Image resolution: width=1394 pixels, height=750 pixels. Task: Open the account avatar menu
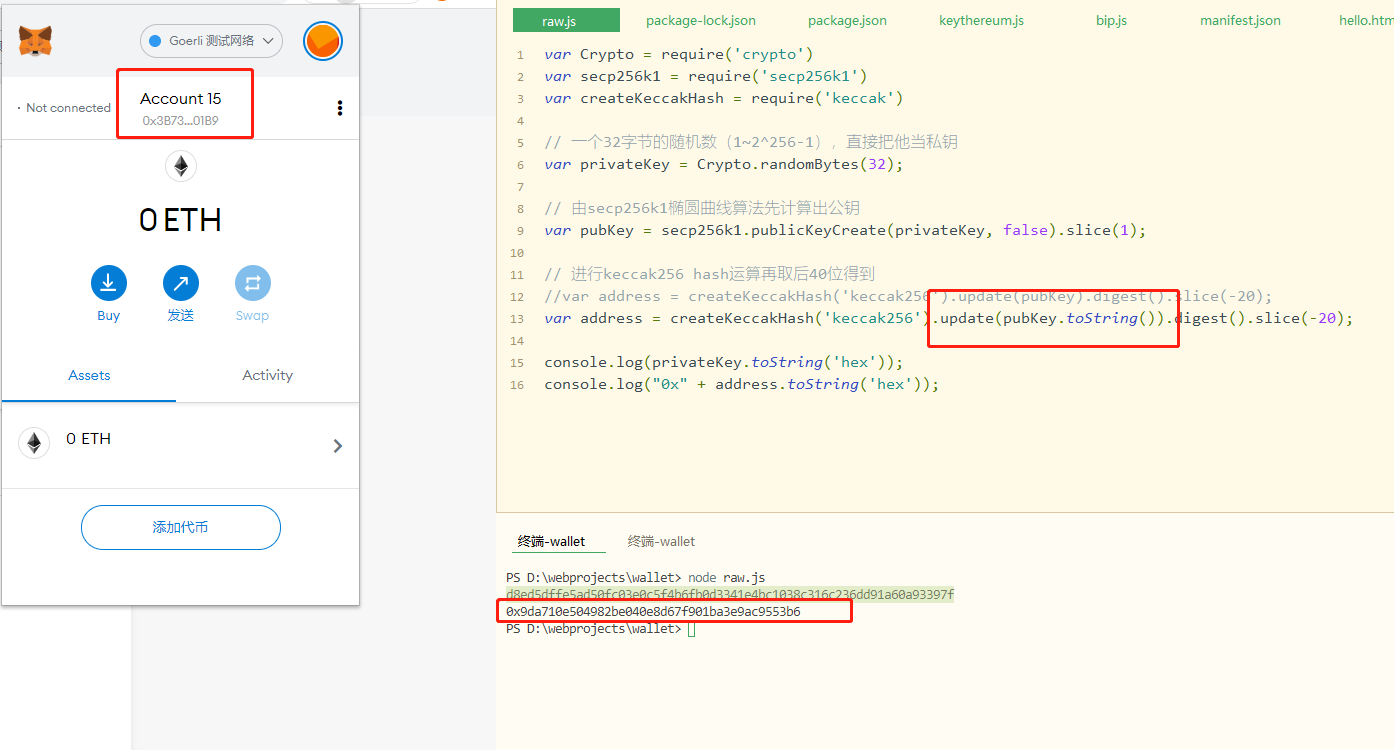pos(323,41)
